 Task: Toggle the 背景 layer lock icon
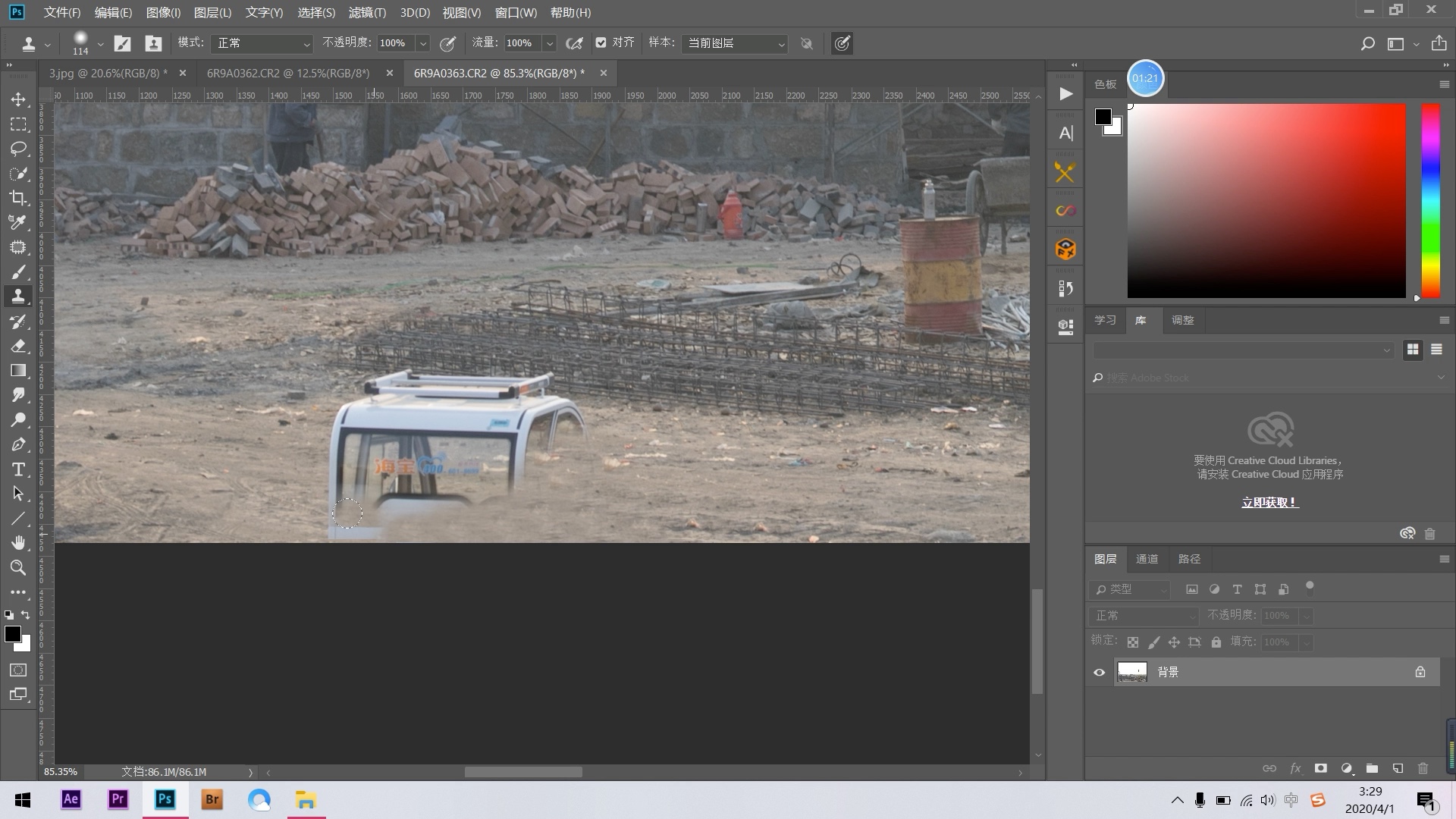coord(1420,672)
